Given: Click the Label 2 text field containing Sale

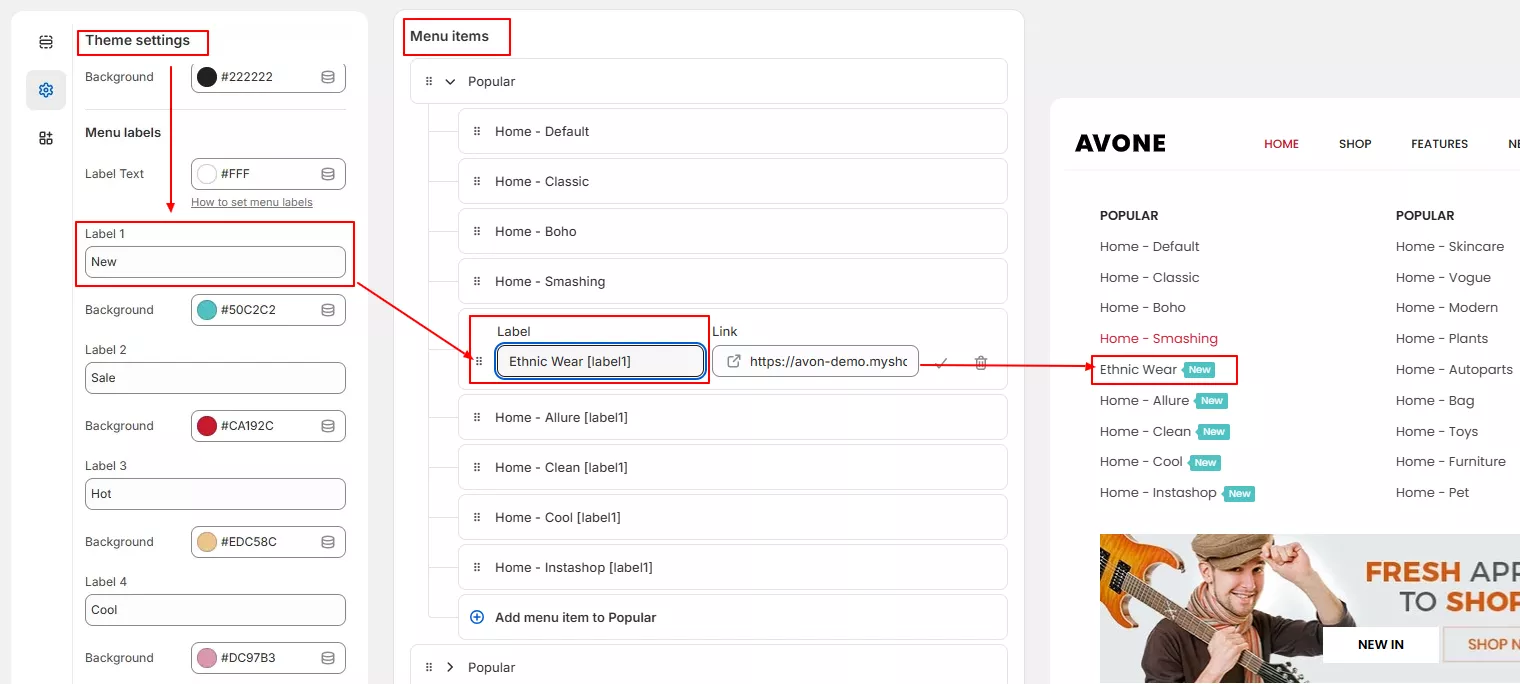Looking at the screenshot, I should [x=215, y=378].
